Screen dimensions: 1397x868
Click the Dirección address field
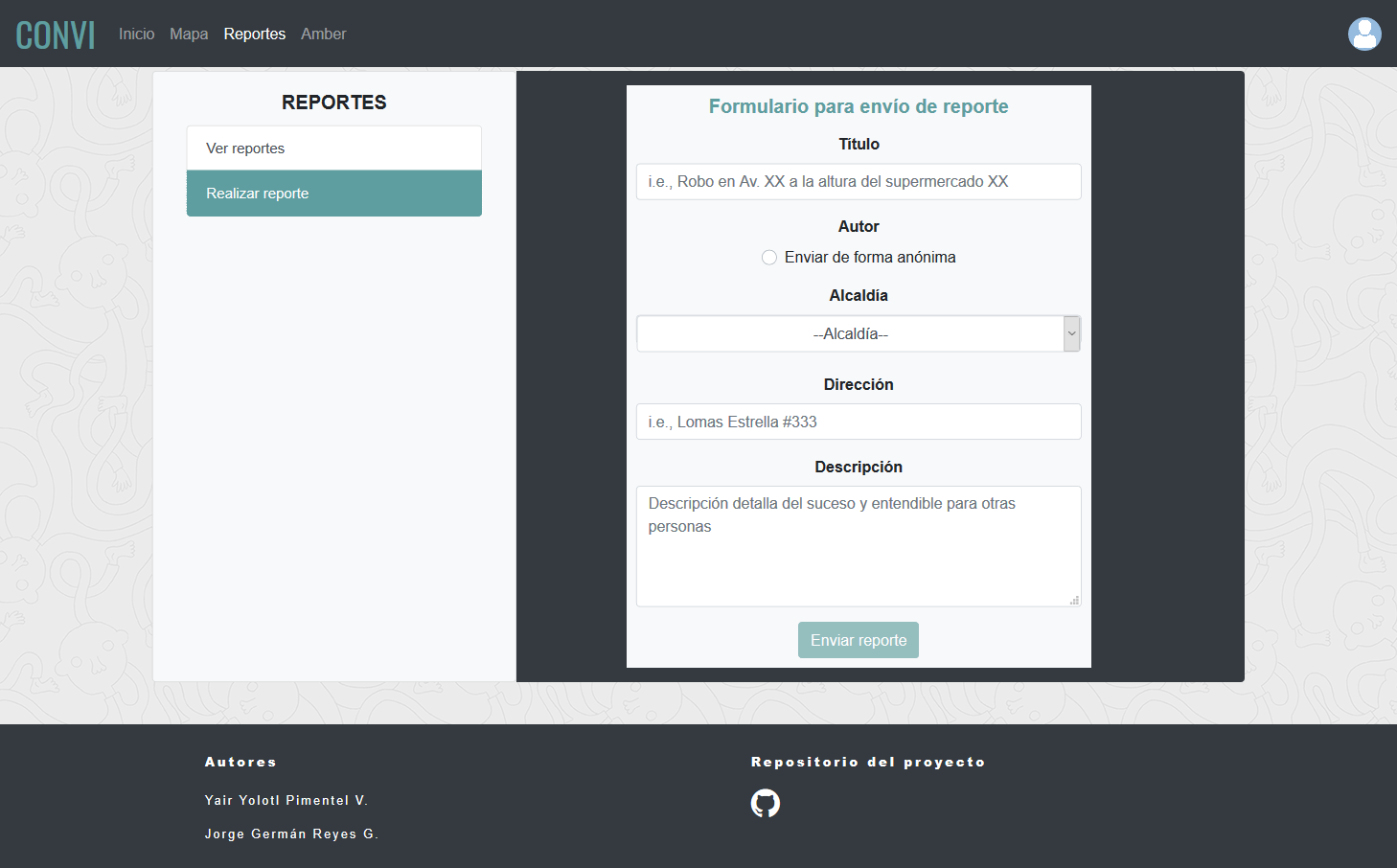[x=859, y=422]
